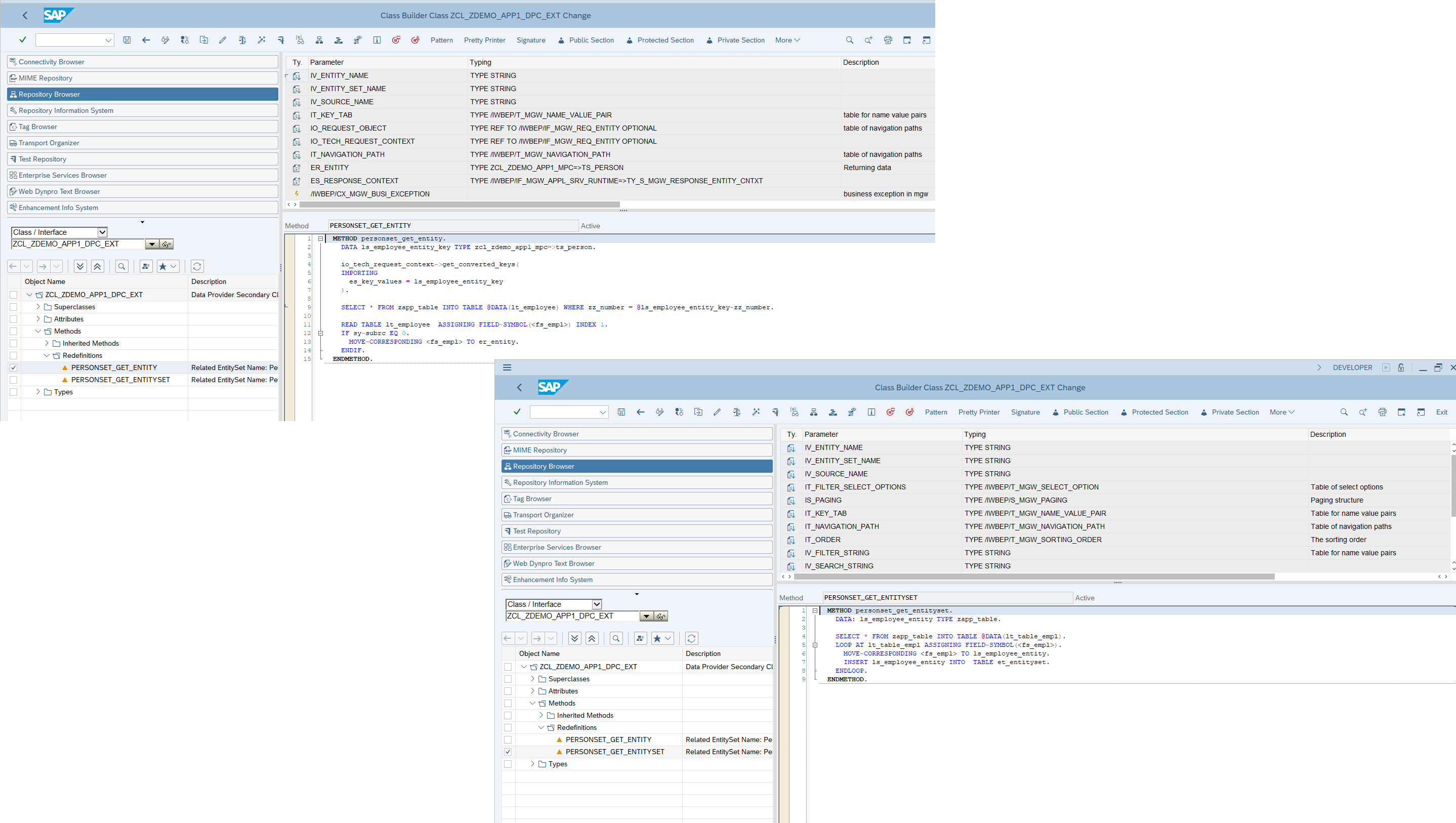Open Transport Organizer in back window sidebar

[x=142, y=143]
